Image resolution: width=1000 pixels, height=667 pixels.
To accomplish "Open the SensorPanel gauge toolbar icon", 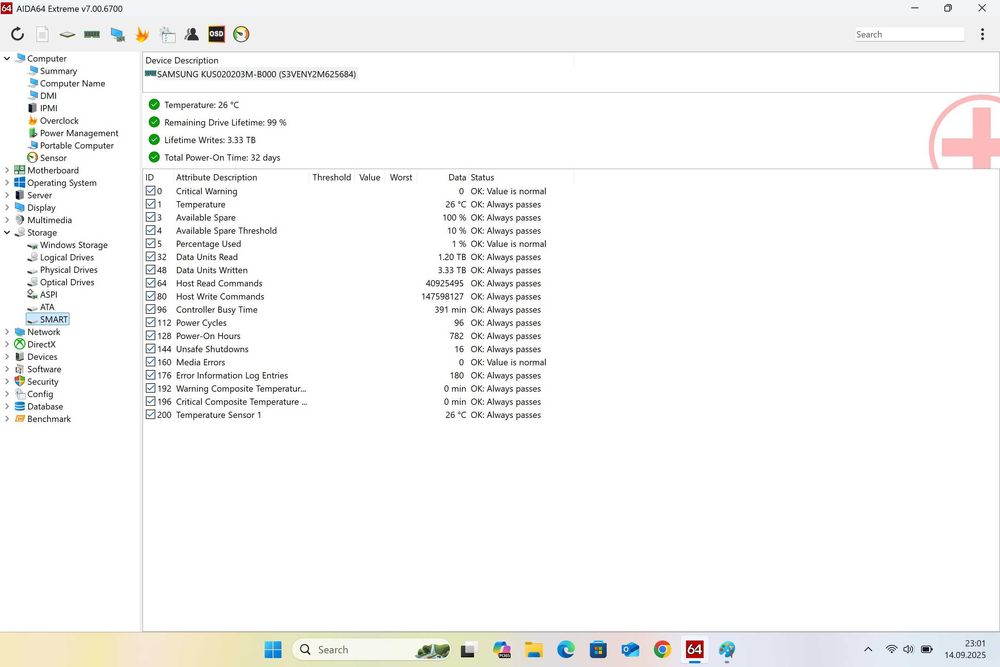I will click(x=241, y=34).
